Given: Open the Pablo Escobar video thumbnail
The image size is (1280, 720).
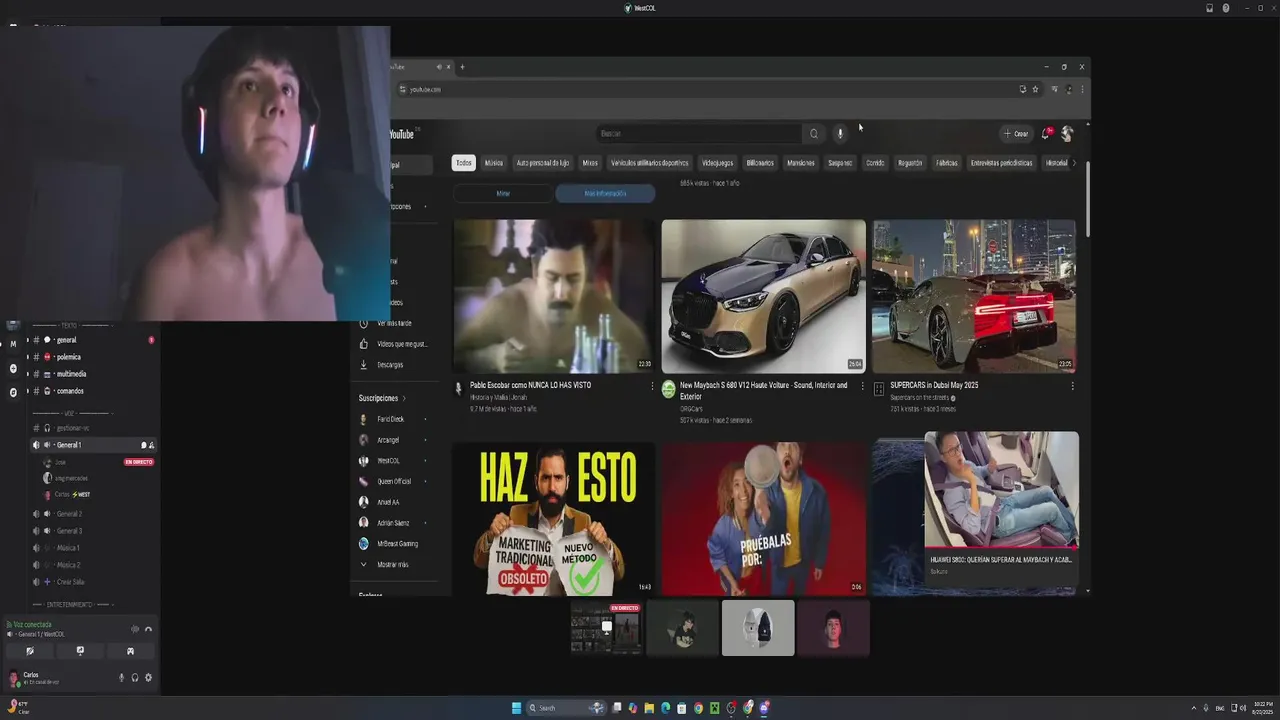Looking at the screenshot, I should pyautogui.click(x=554, y=296).
